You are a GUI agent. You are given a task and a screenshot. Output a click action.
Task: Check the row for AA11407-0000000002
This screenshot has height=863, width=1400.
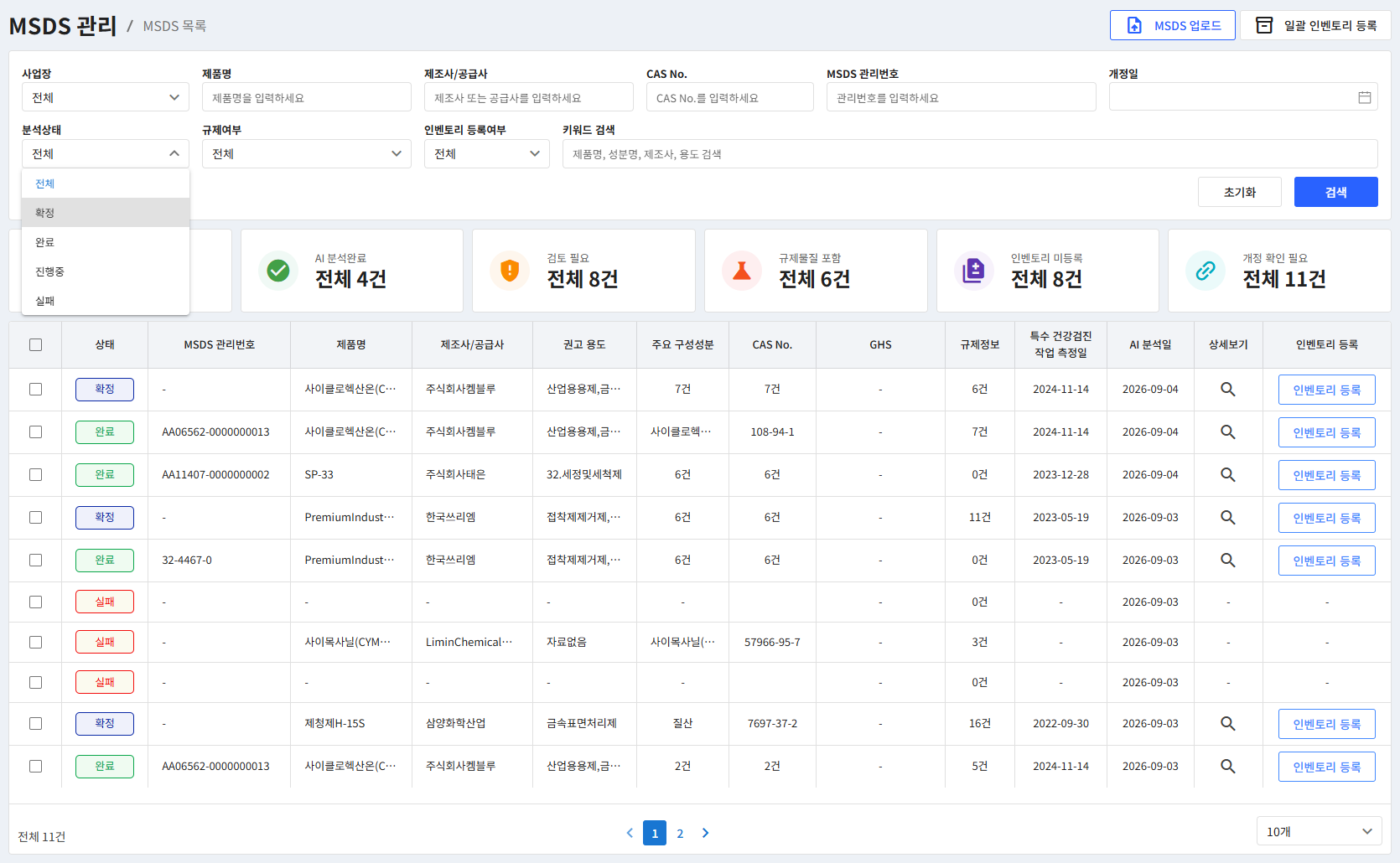[35, 474]
